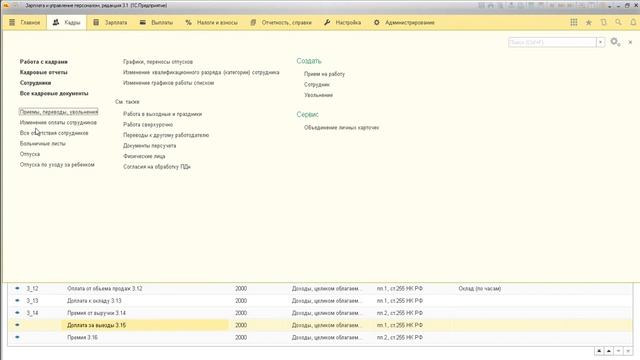Open Графики, переносы отпусков link
Viewport: 640px width, 360px height.
[158, 62]
